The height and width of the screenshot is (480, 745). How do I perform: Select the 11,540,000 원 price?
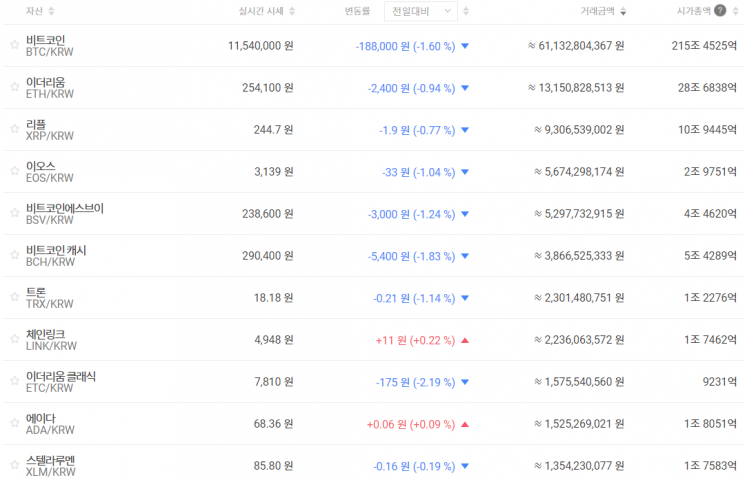(x=261, y=46)
